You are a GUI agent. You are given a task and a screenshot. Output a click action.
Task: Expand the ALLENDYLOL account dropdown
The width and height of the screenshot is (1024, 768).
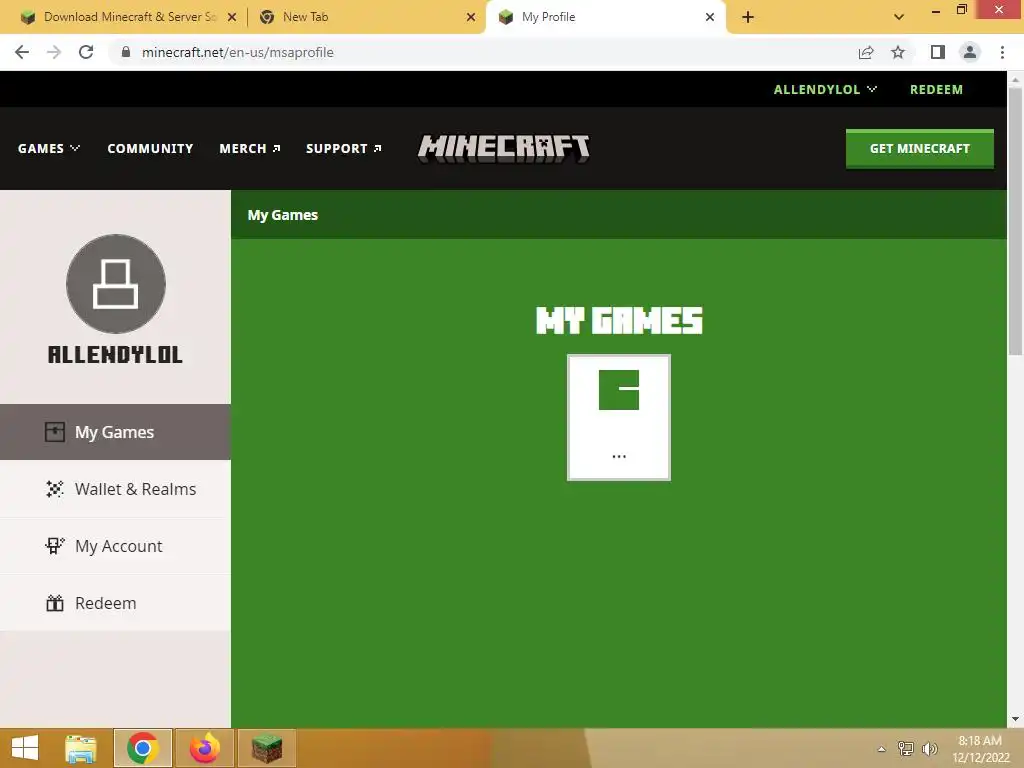pyautogui.click(x=825, y=89)
